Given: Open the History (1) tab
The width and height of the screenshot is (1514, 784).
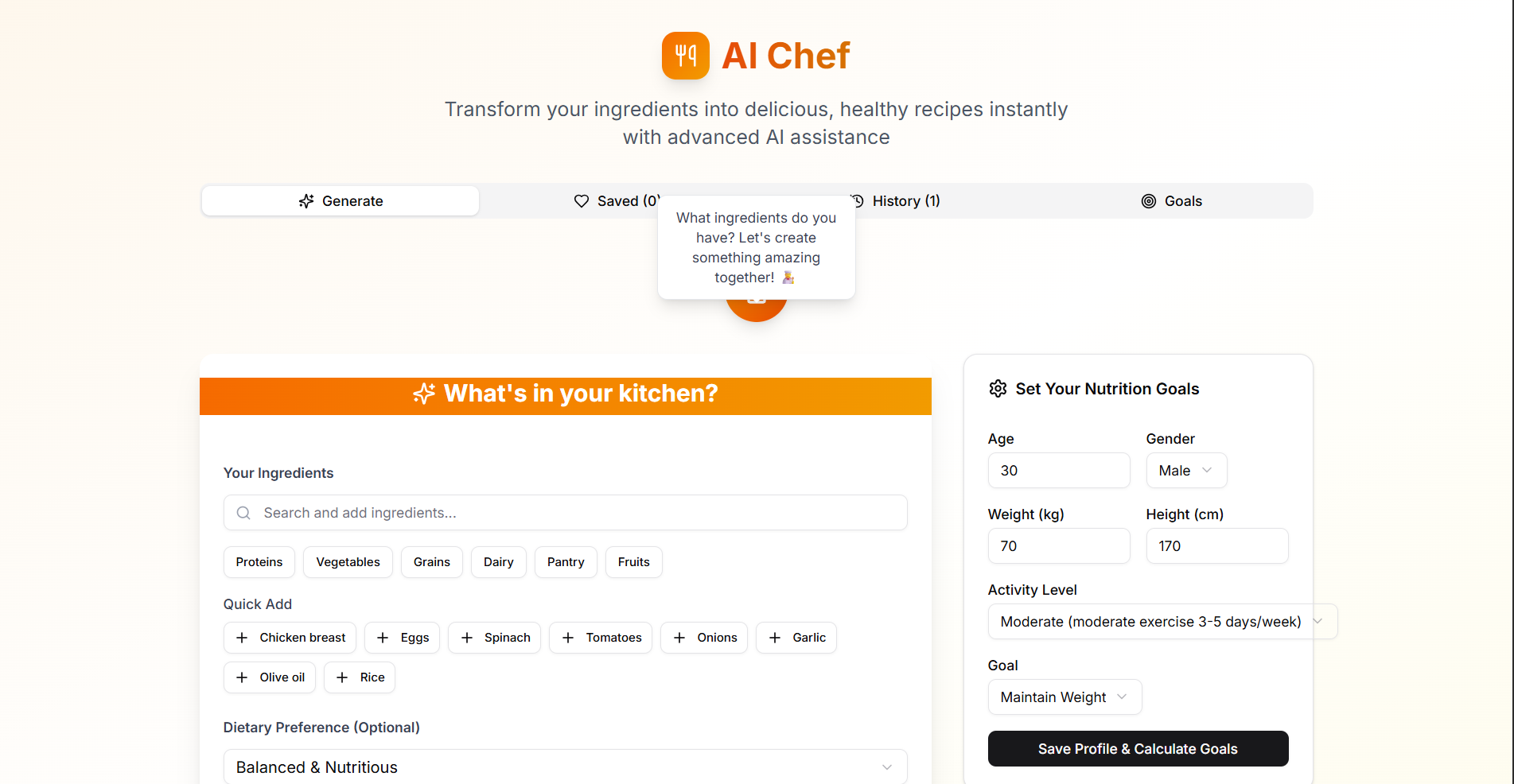Looking at the screenshot, I should [x=895, y=201].
